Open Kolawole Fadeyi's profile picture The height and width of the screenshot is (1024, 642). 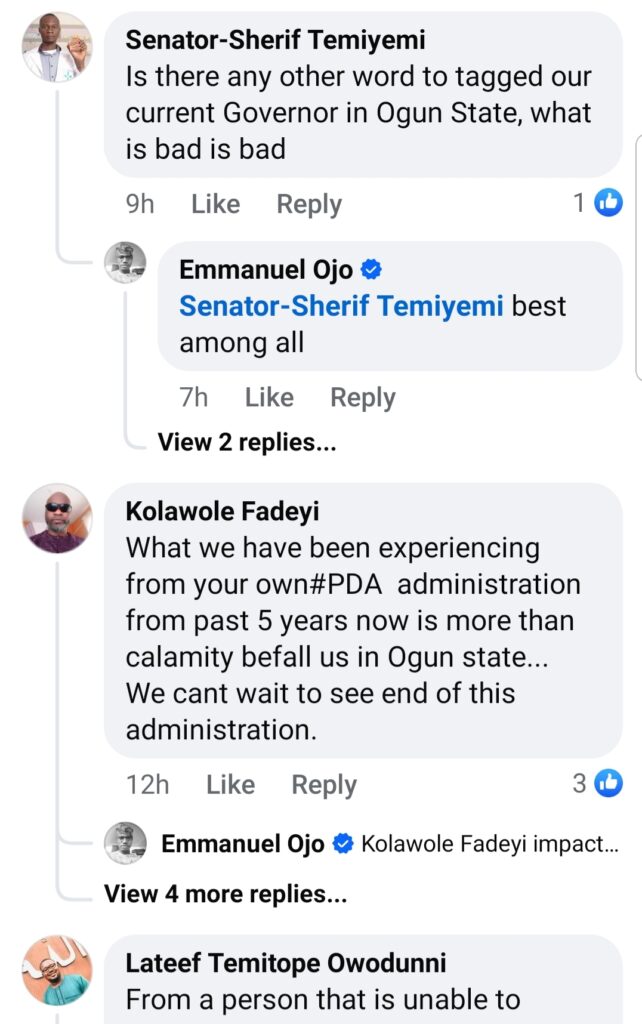pyautogui.click(x=57, y=519)
